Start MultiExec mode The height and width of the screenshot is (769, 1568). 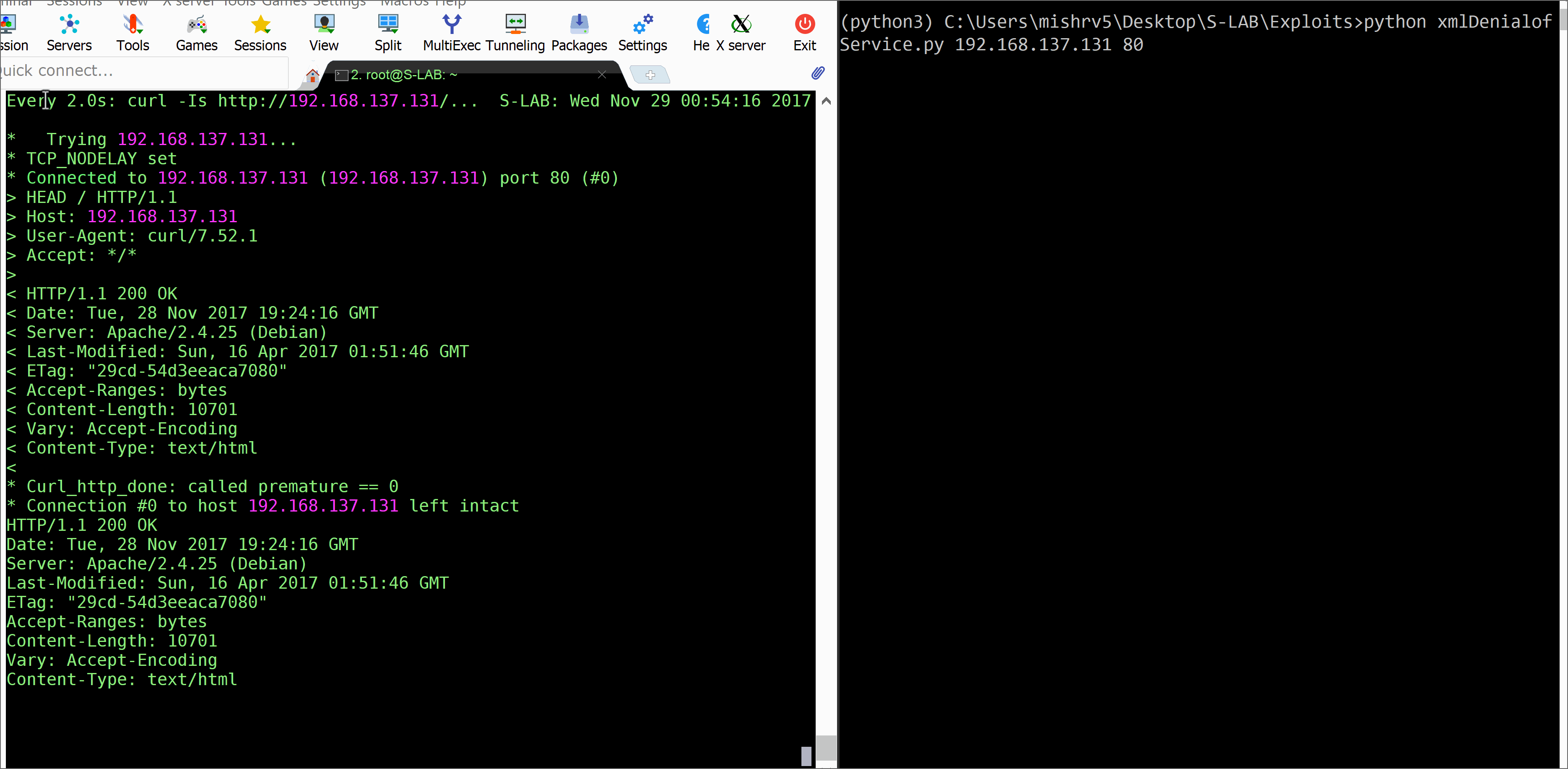coord(452,24)
